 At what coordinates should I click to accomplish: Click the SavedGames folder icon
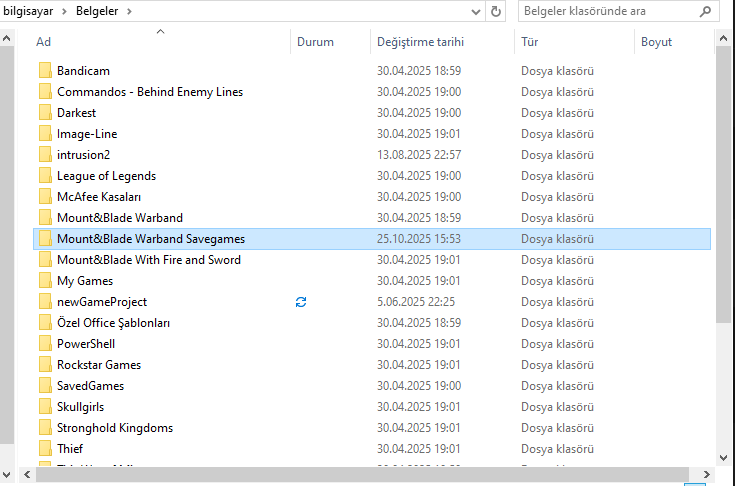pos(45,386)
